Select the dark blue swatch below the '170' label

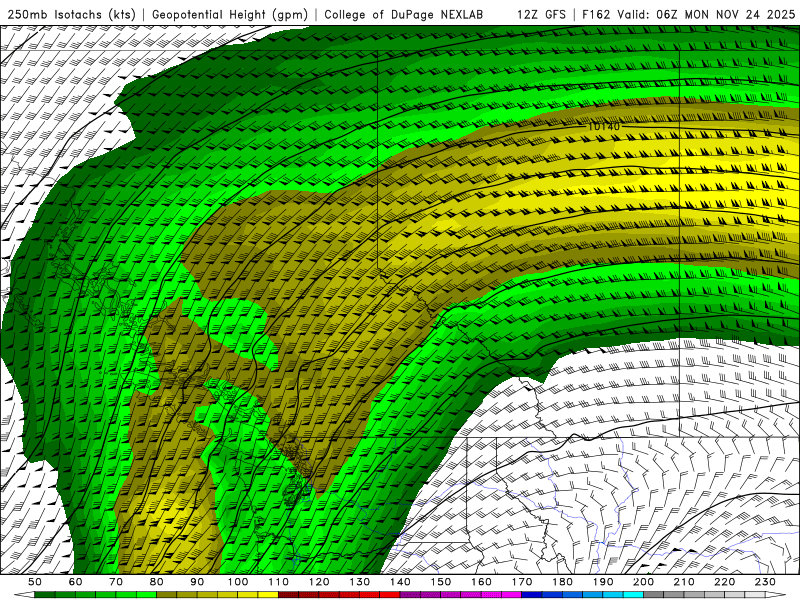pos(532,595)
